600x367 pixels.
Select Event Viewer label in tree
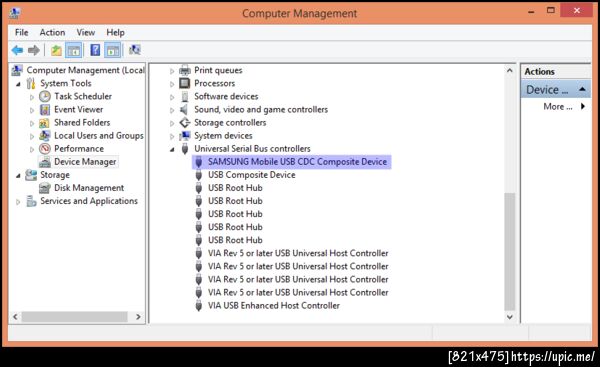[x=78, y=109]
